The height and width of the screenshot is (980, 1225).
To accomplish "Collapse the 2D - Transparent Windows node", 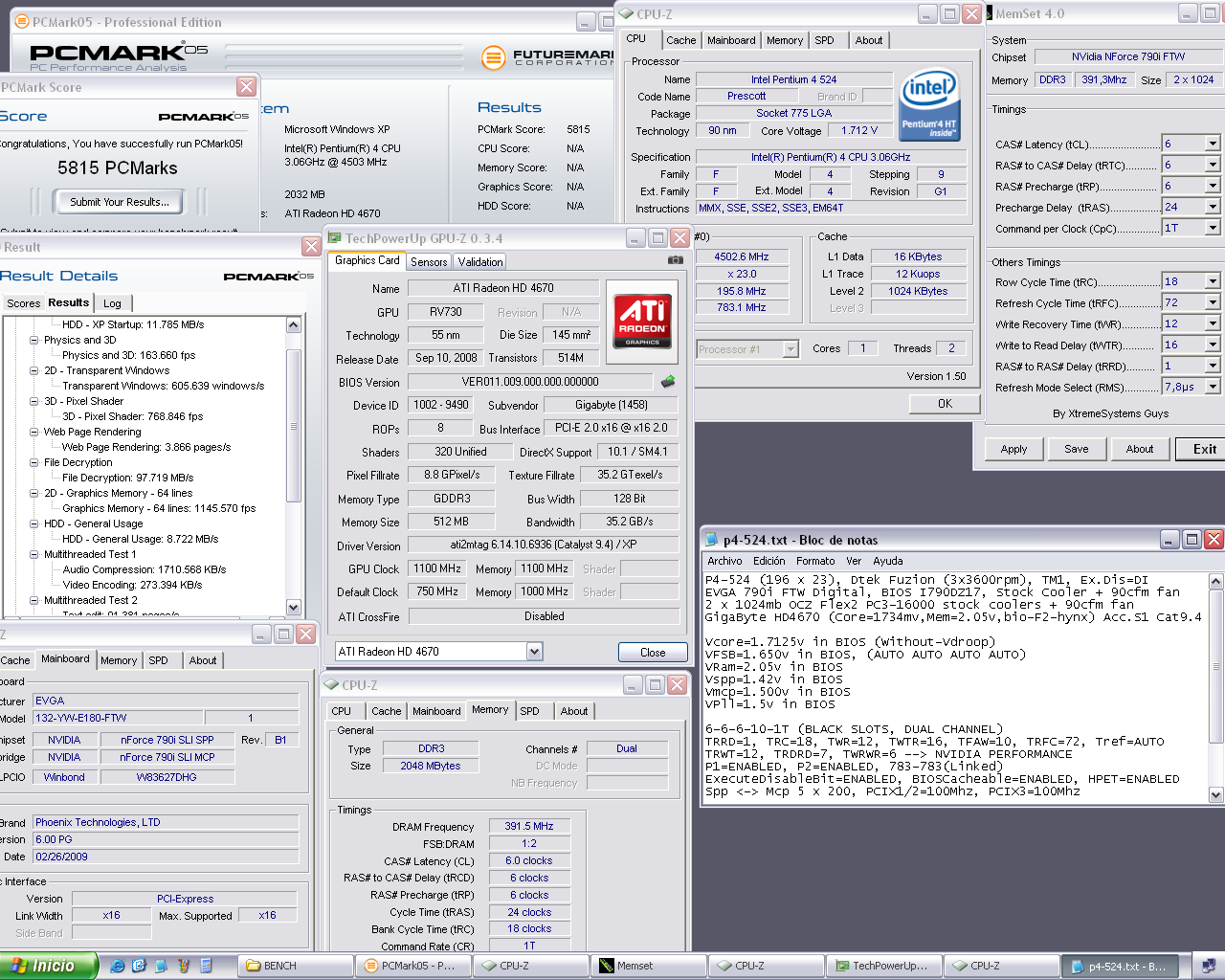I will coord(34,370).
